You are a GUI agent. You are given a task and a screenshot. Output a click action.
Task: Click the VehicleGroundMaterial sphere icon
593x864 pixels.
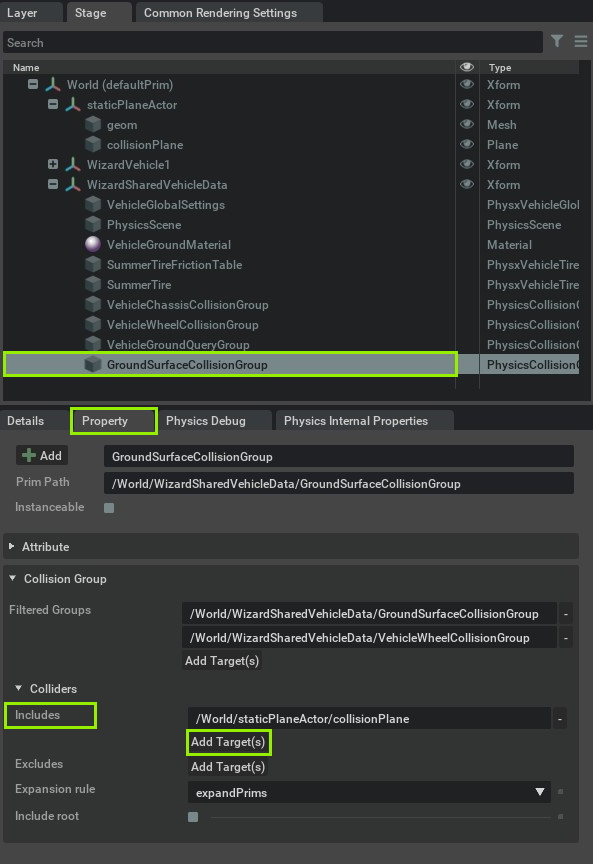pos(93,244)
